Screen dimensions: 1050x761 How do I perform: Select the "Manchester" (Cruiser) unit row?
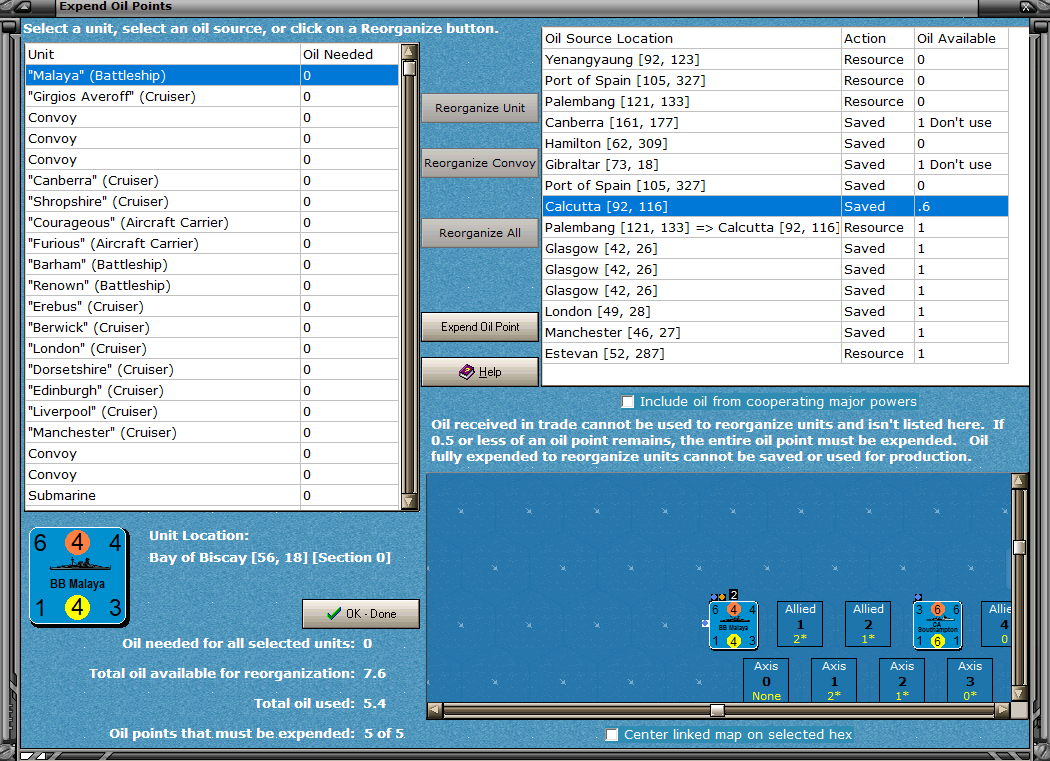click(212, 433)
